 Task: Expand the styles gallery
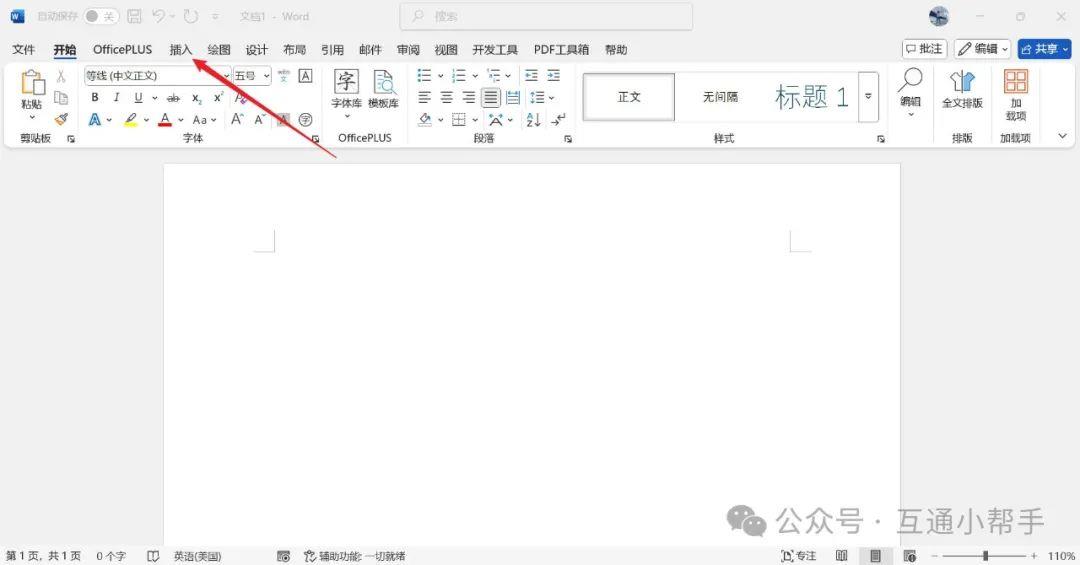click(869, 97)
